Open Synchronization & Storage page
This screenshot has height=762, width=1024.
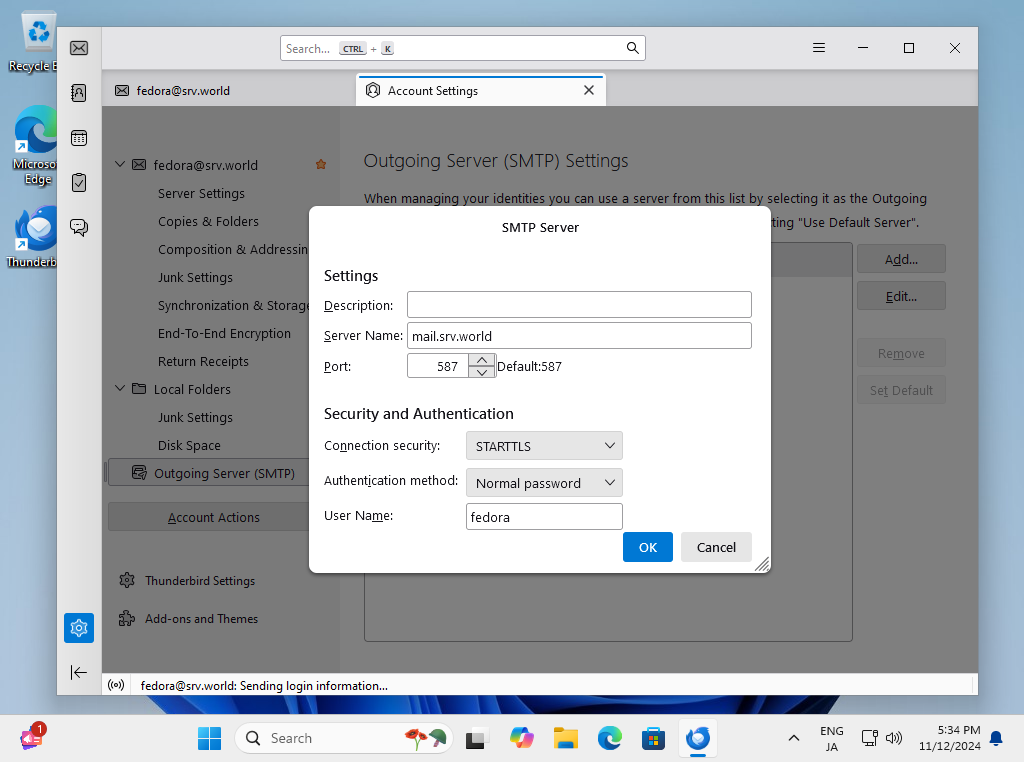click(233, 306)
